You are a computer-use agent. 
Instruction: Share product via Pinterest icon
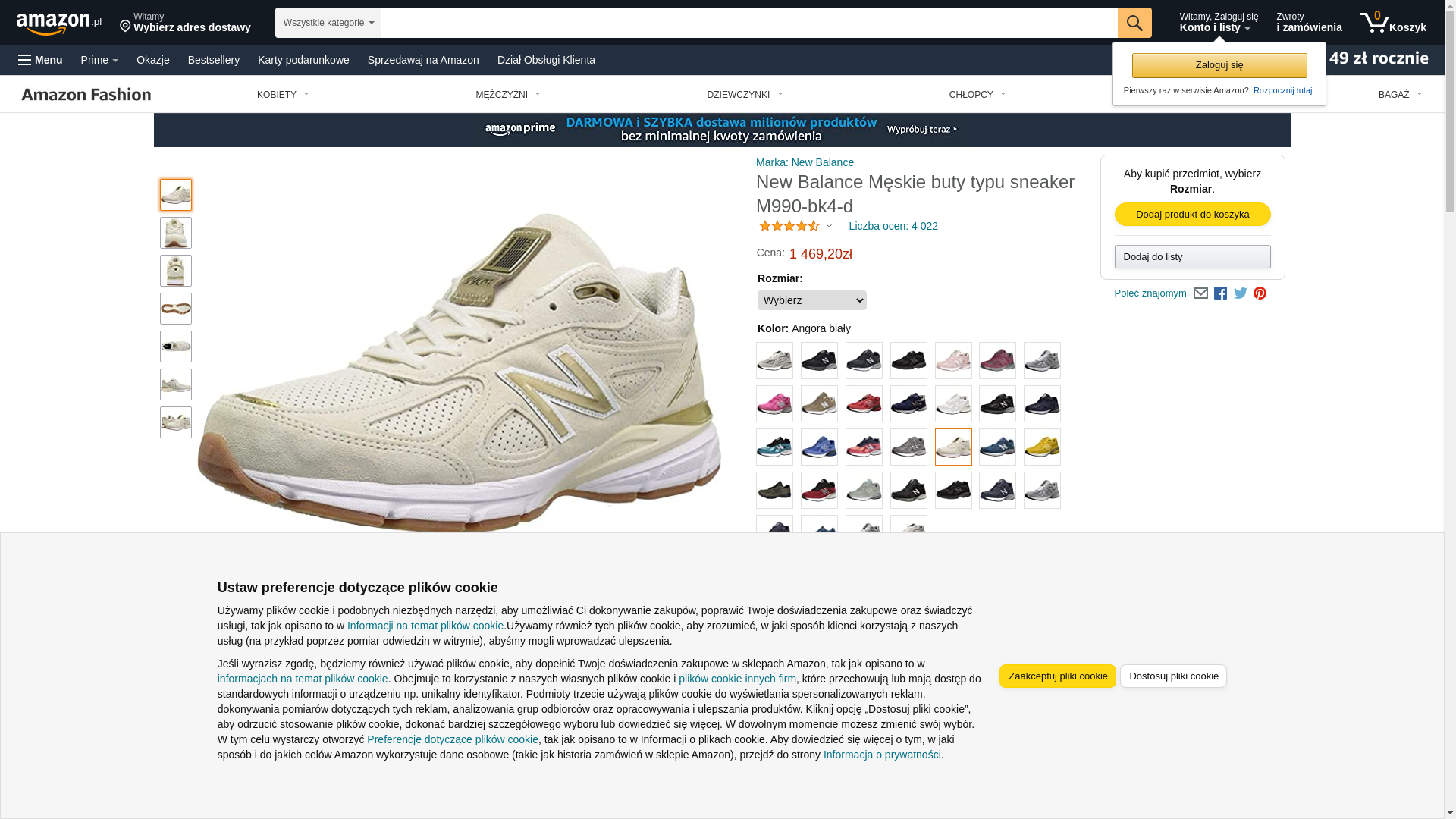coord(1260,293)
